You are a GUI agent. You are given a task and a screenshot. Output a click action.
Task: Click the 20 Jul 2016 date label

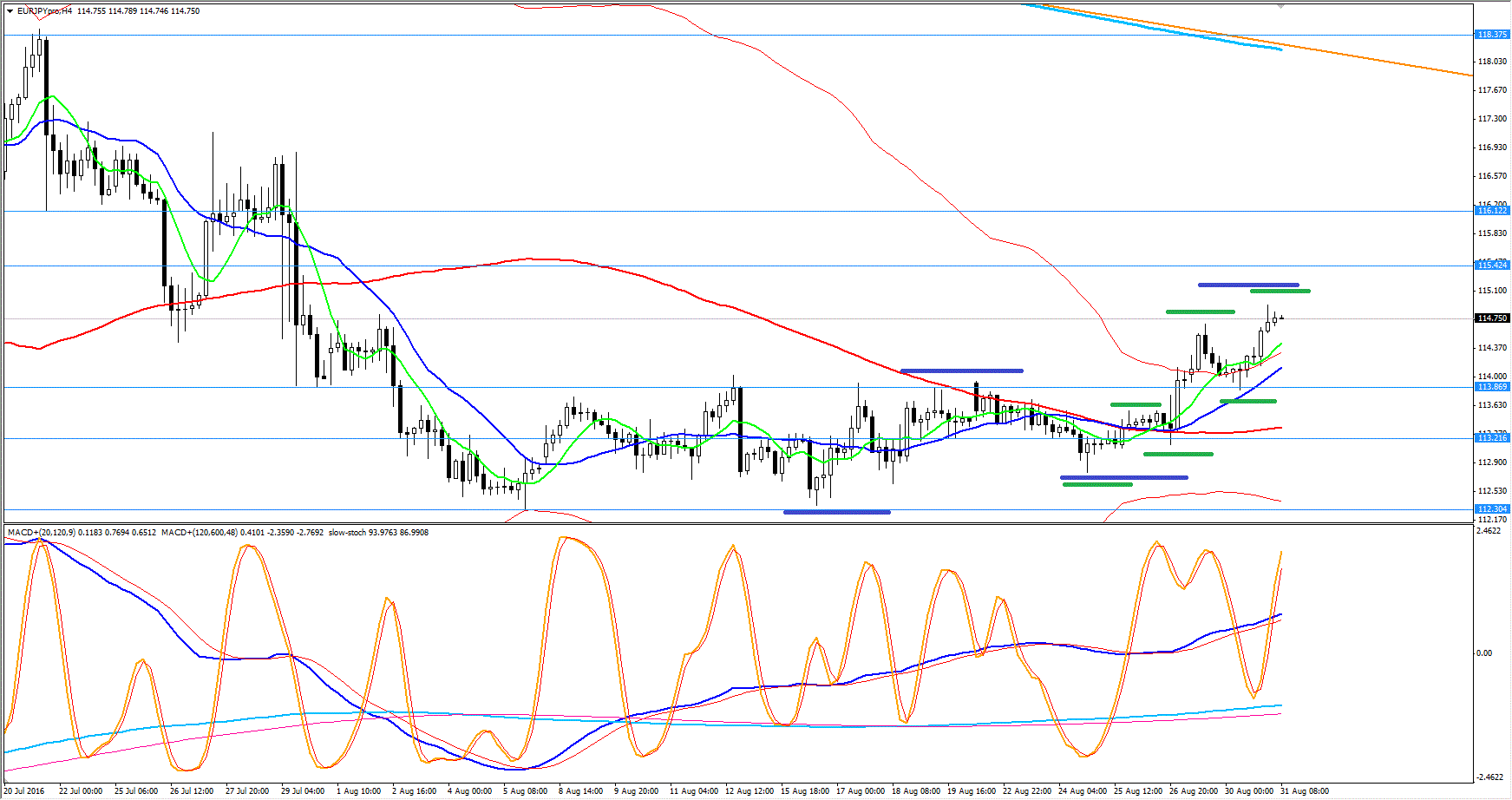click(x=24, y=791)
